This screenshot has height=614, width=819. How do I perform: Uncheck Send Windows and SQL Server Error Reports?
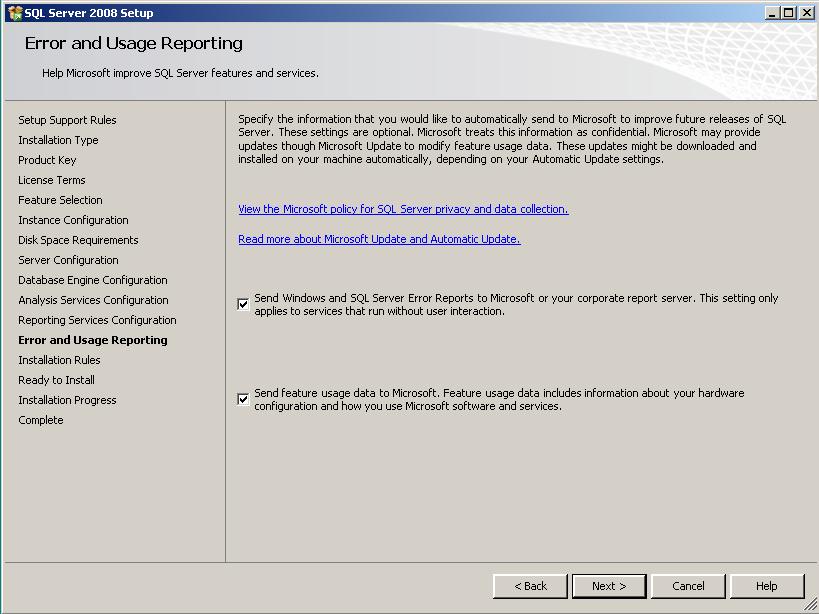click(x=243, y=304)
